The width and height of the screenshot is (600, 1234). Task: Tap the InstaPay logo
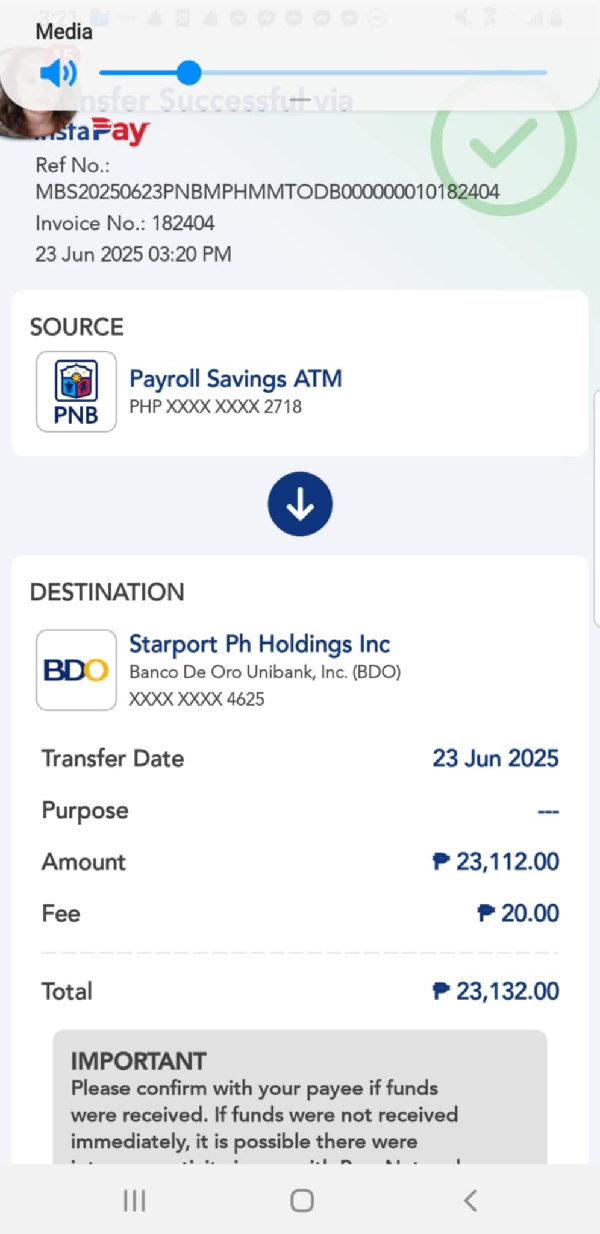[x=92, y=131]
